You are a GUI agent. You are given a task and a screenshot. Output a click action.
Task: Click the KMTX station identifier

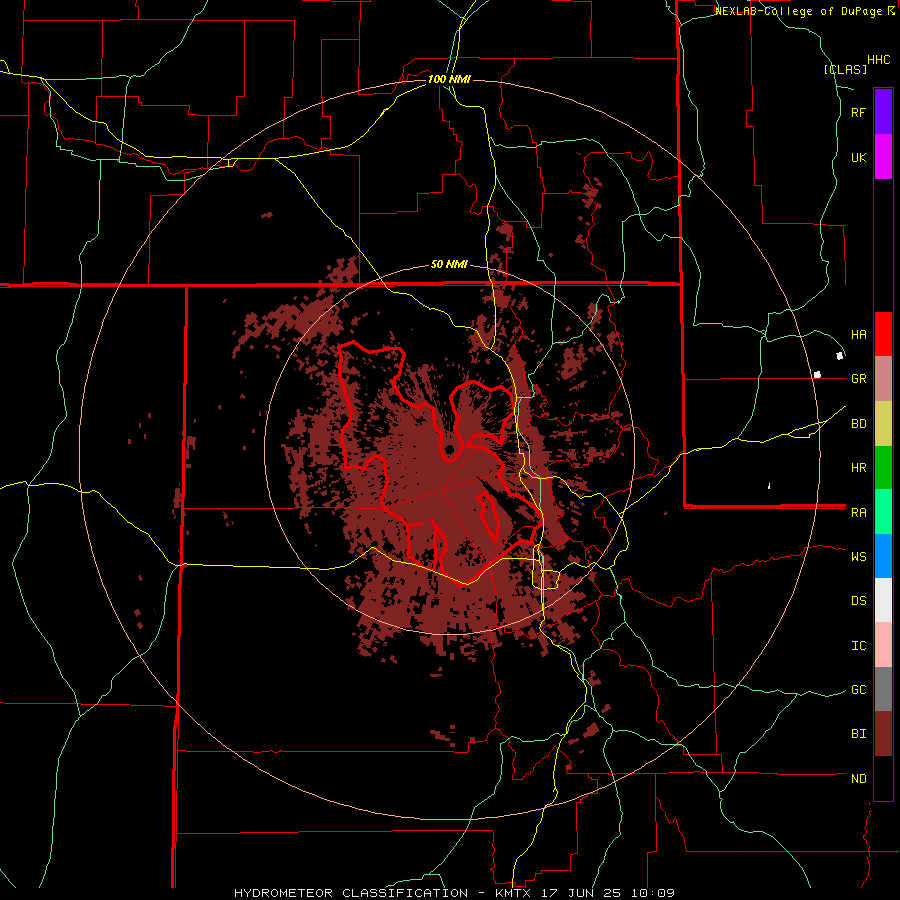click(x=513, y=893)
